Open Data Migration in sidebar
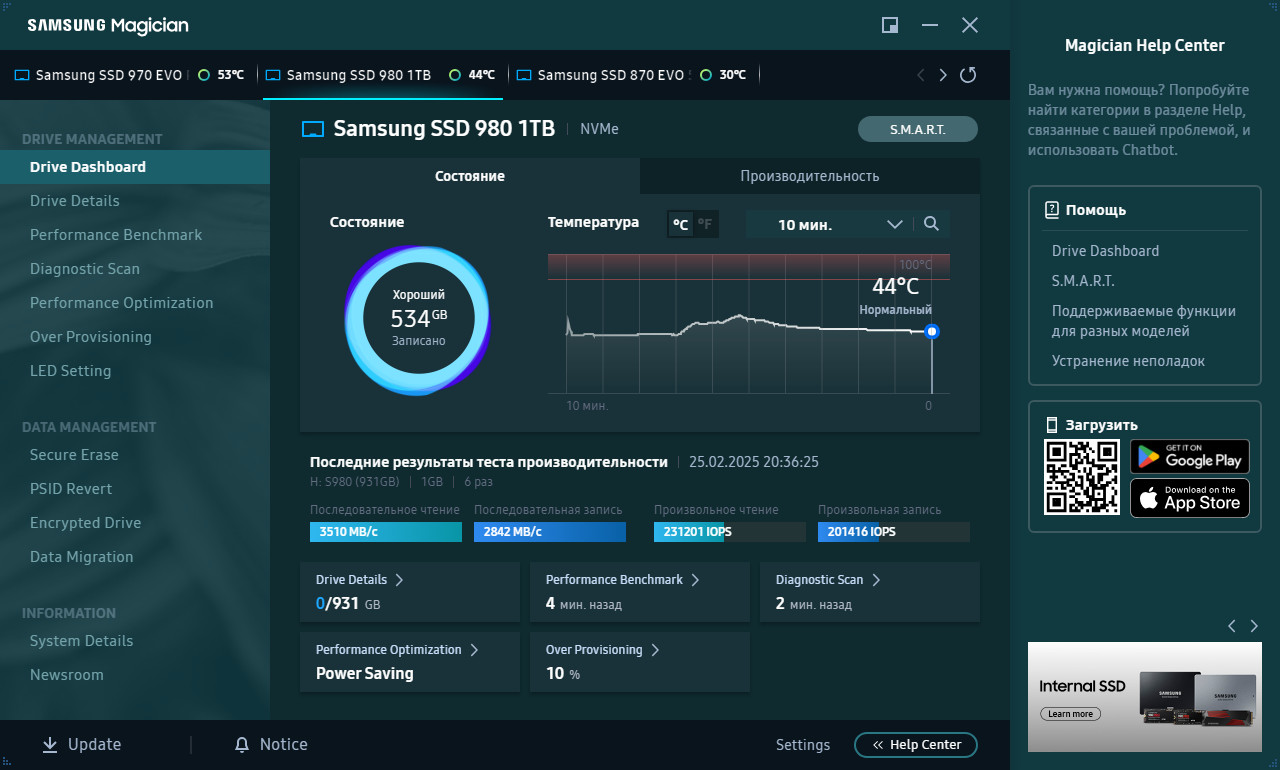 point(135,557)
